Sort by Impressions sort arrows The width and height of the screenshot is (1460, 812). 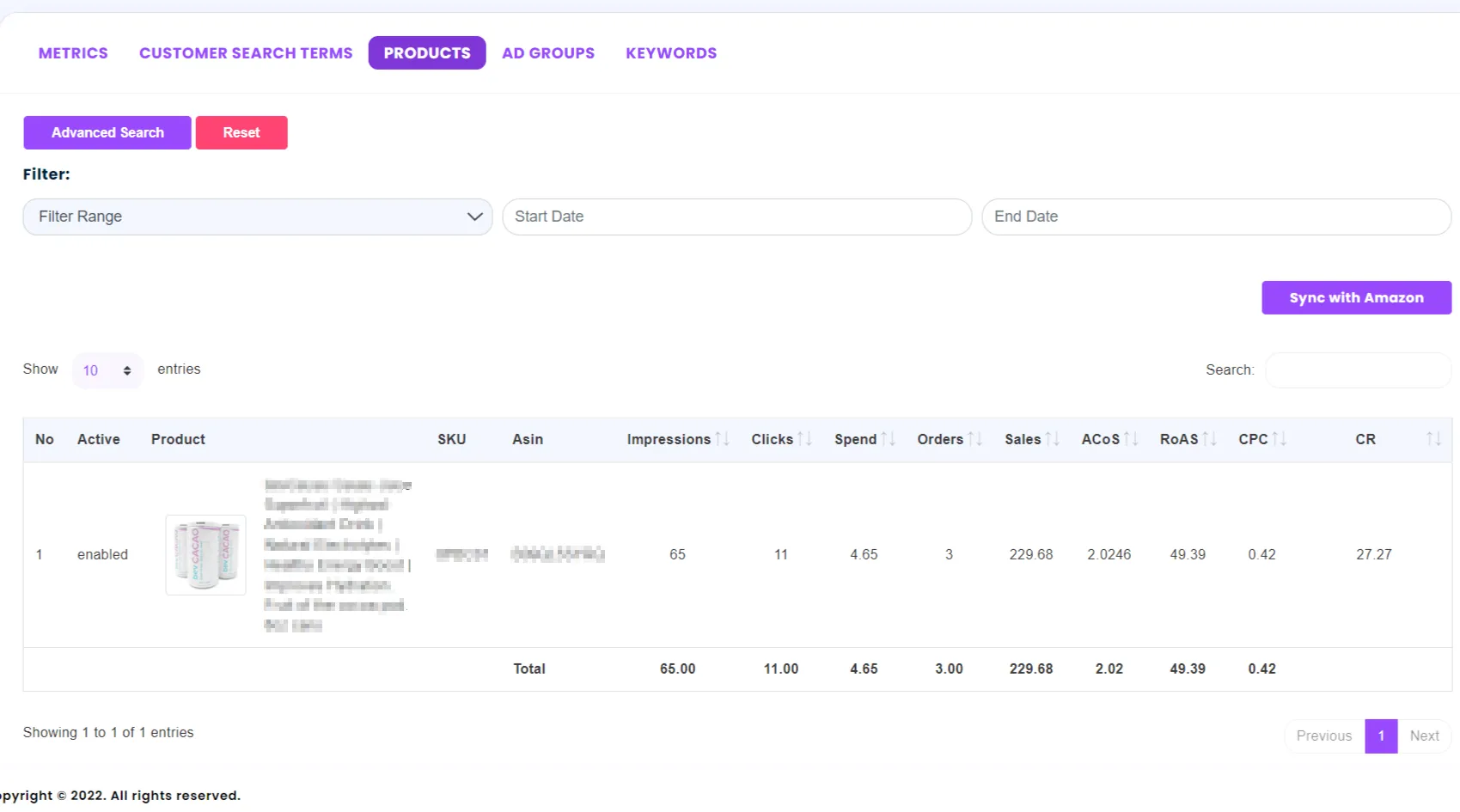(x=723, y=439)
